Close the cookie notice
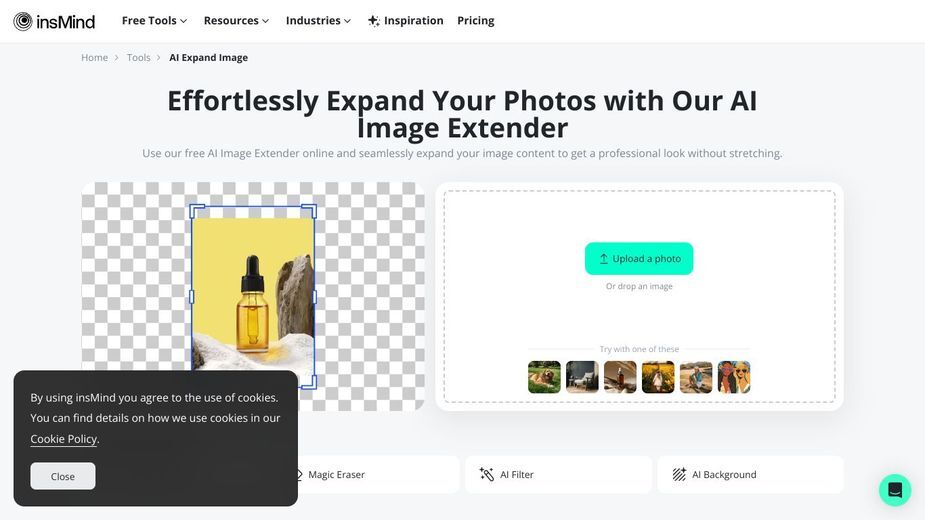This screenshot has width=925, height=520. [63, 476]
